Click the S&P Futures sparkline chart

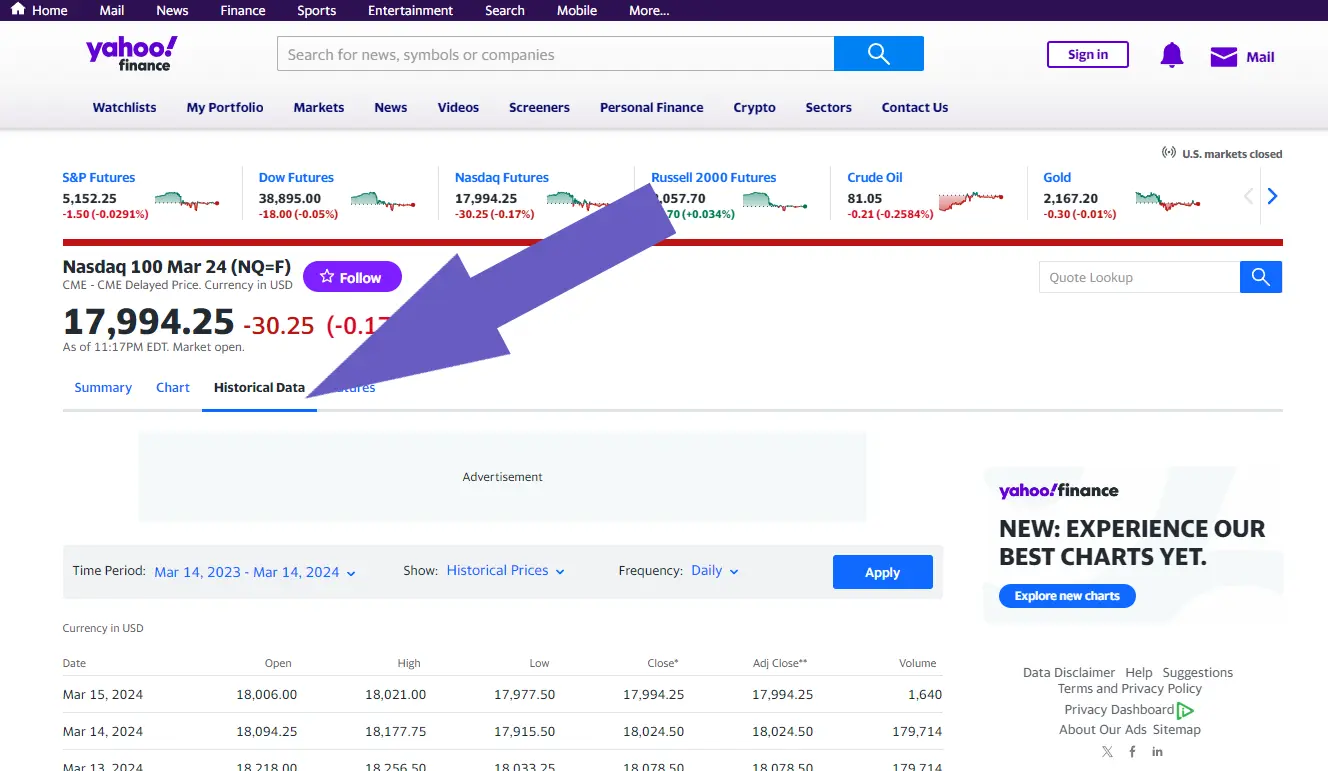187,201
